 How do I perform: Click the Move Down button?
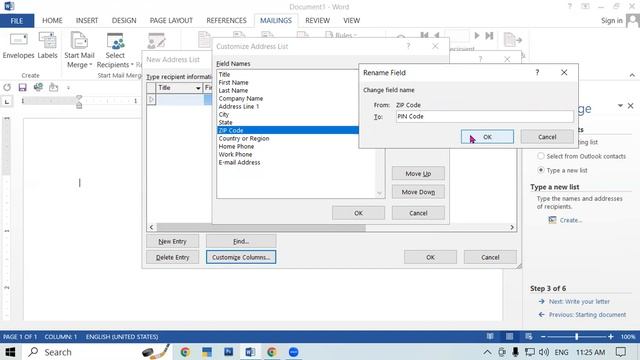[x=418, y=192]
